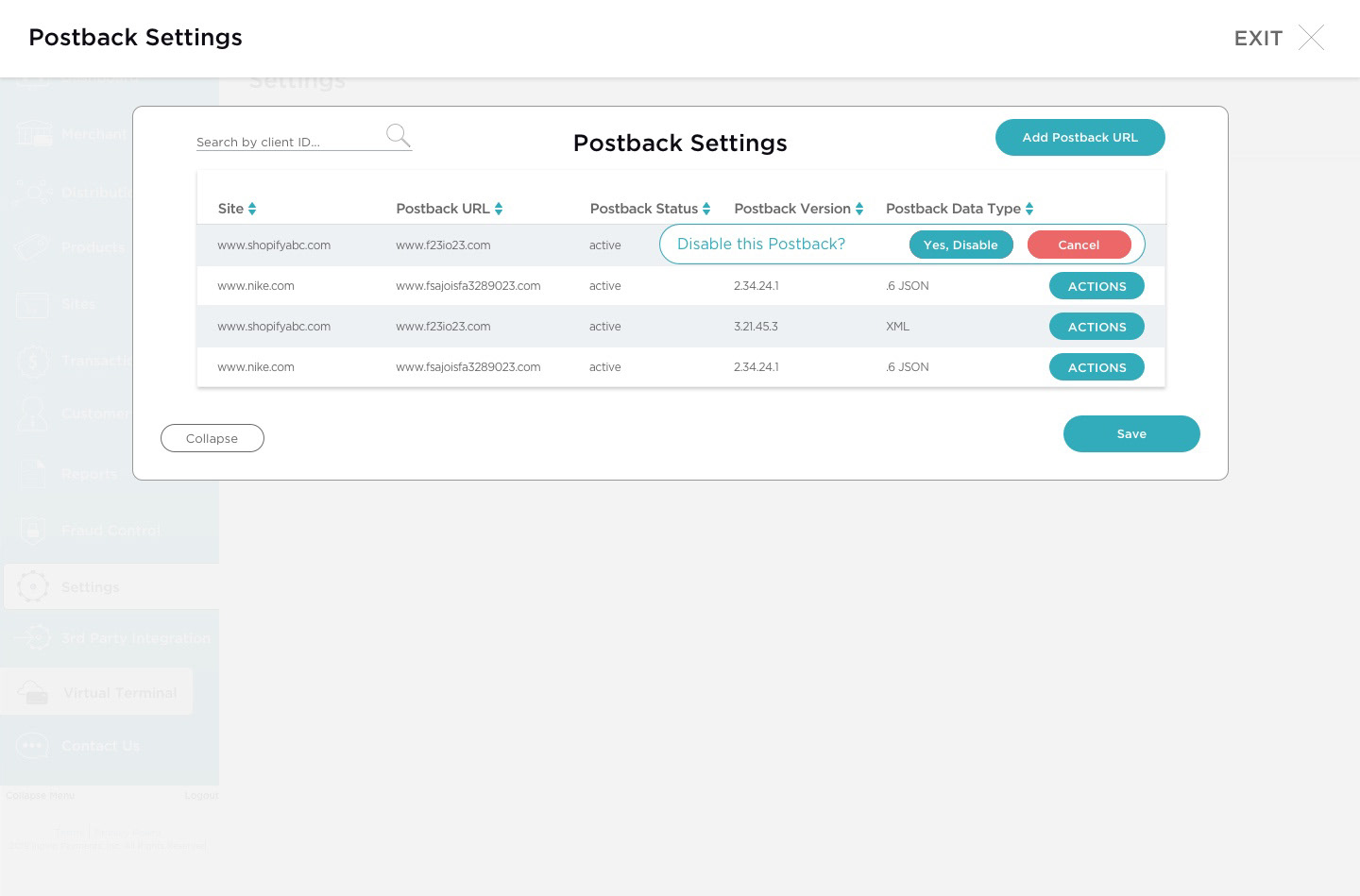Sort by Postback Data Type arrows

point(1029,209)
